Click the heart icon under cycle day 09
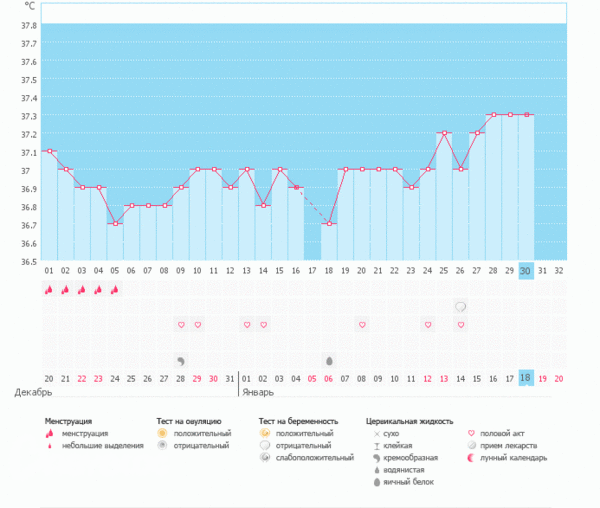This screenshot has height=508, width=600. pyautogui.click(x=181, y=325)
